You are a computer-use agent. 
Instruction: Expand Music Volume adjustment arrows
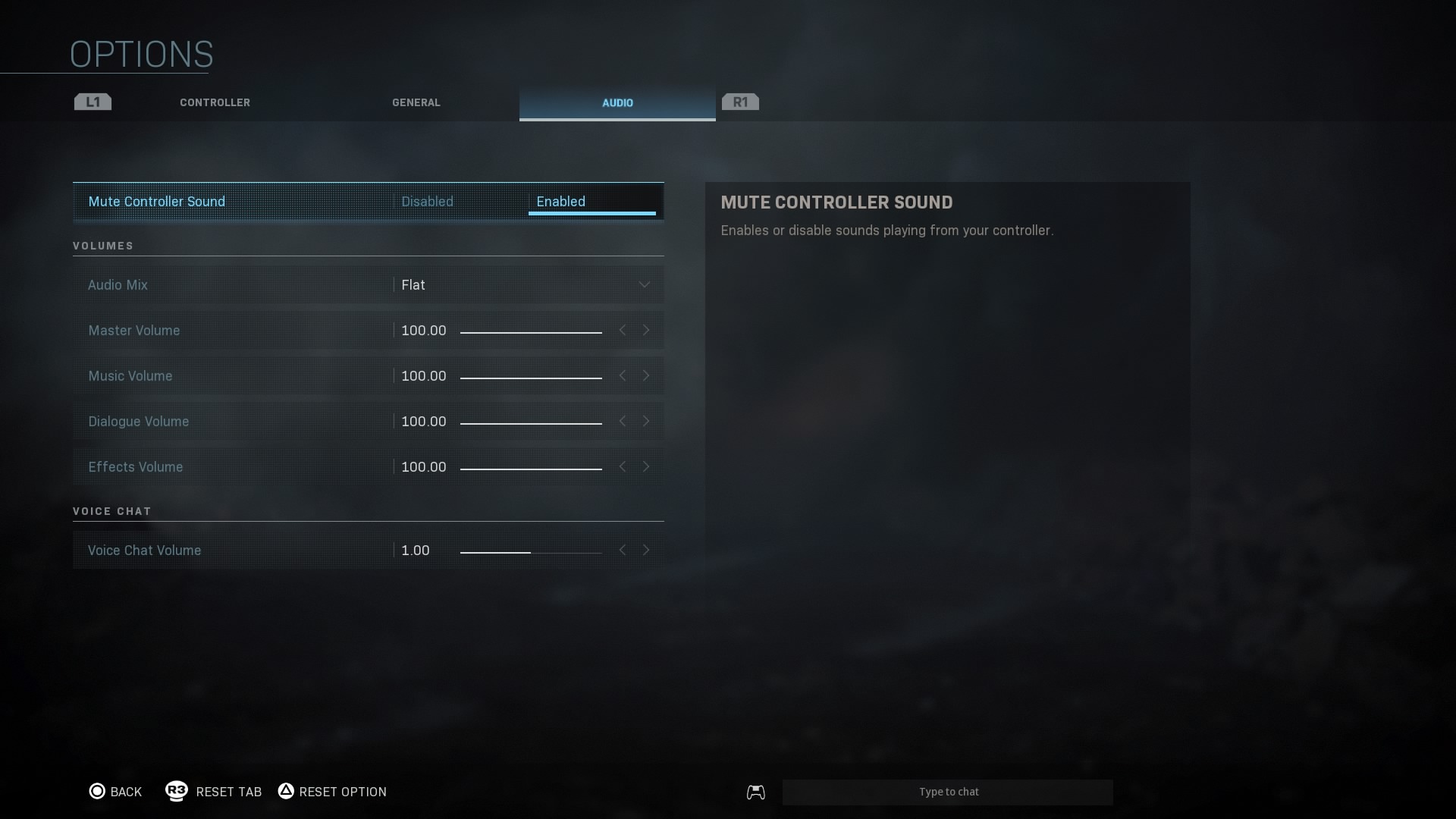(634, 375)
